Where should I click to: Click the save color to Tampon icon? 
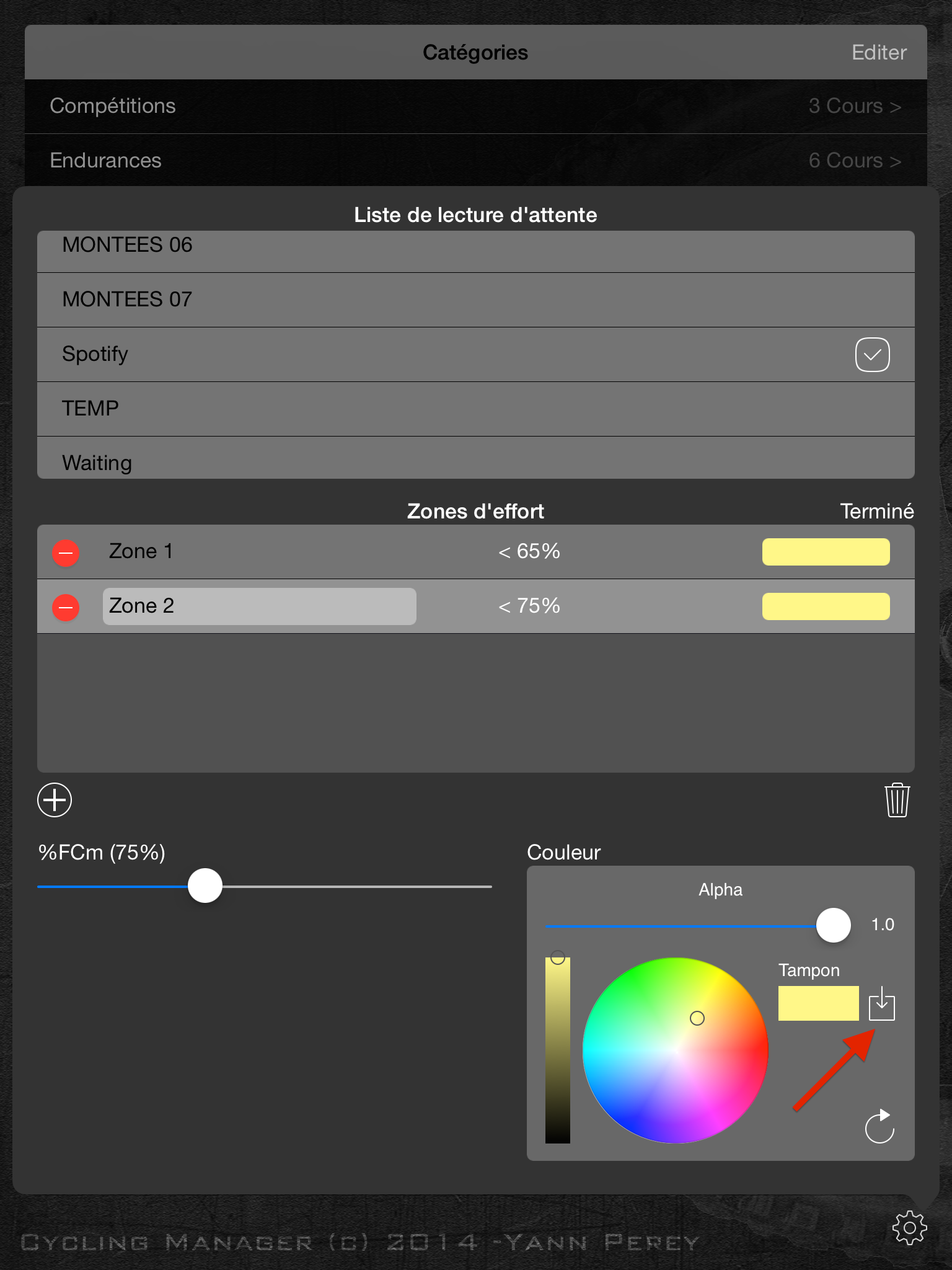pyautogui.click(x=881, y=1003)
